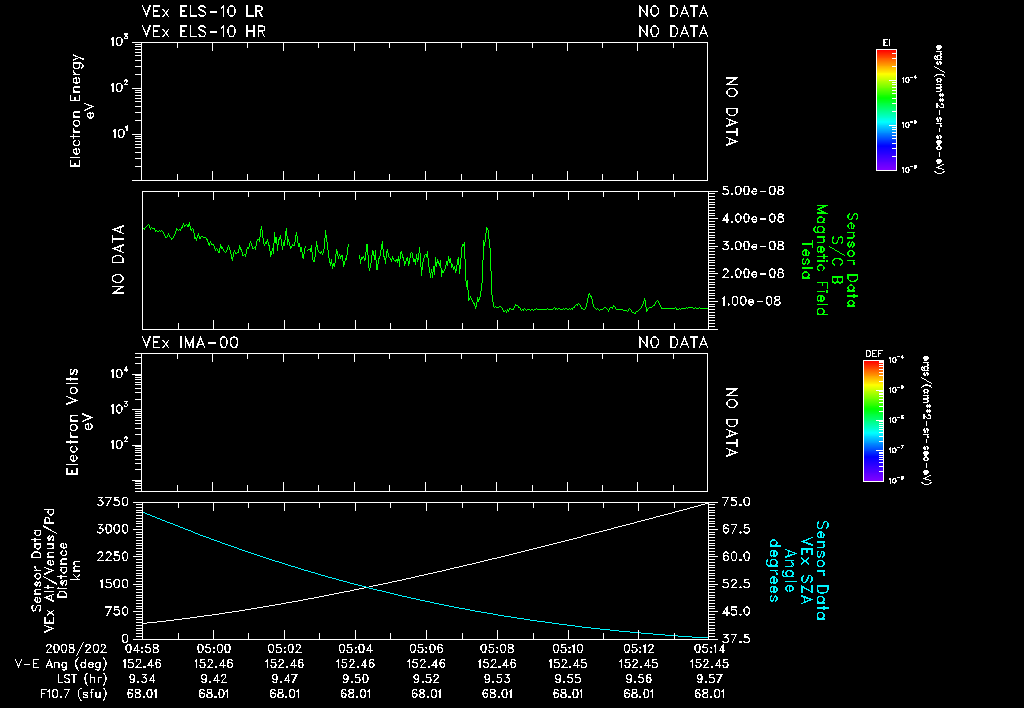
Task: Click the 05:04 time axis label
Action: pyautogui.click(x=355, y=649)
